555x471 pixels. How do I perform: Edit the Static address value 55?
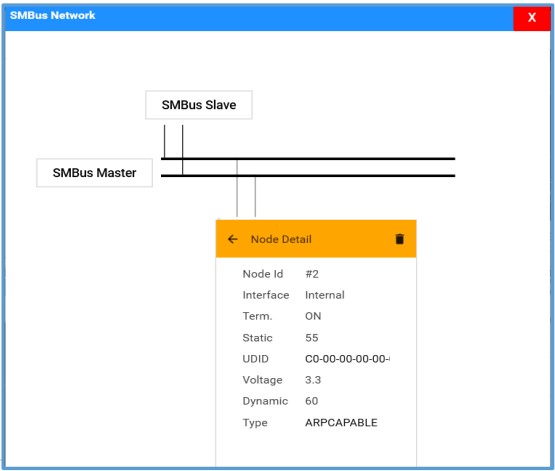pos(311,338)
